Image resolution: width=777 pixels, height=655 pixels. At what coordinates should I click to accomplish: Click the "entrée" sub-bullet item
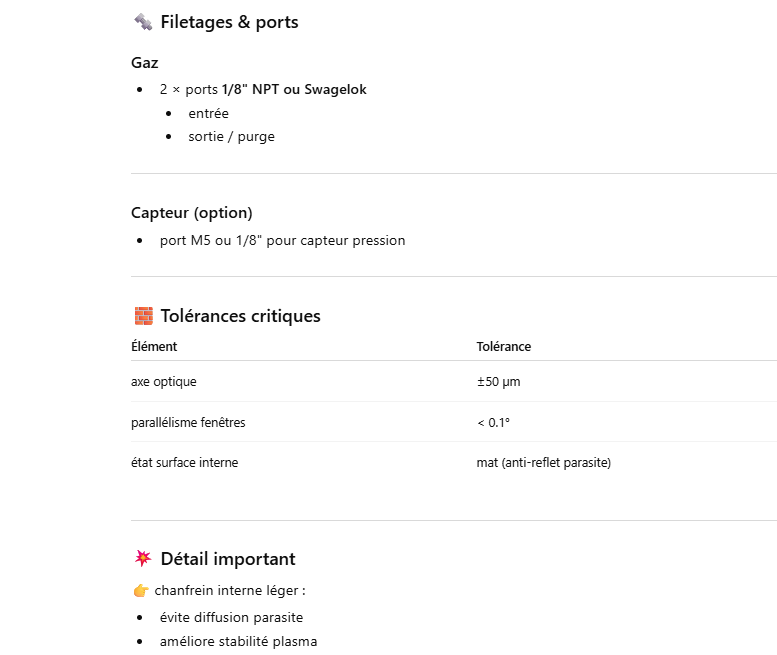[208, 113]
